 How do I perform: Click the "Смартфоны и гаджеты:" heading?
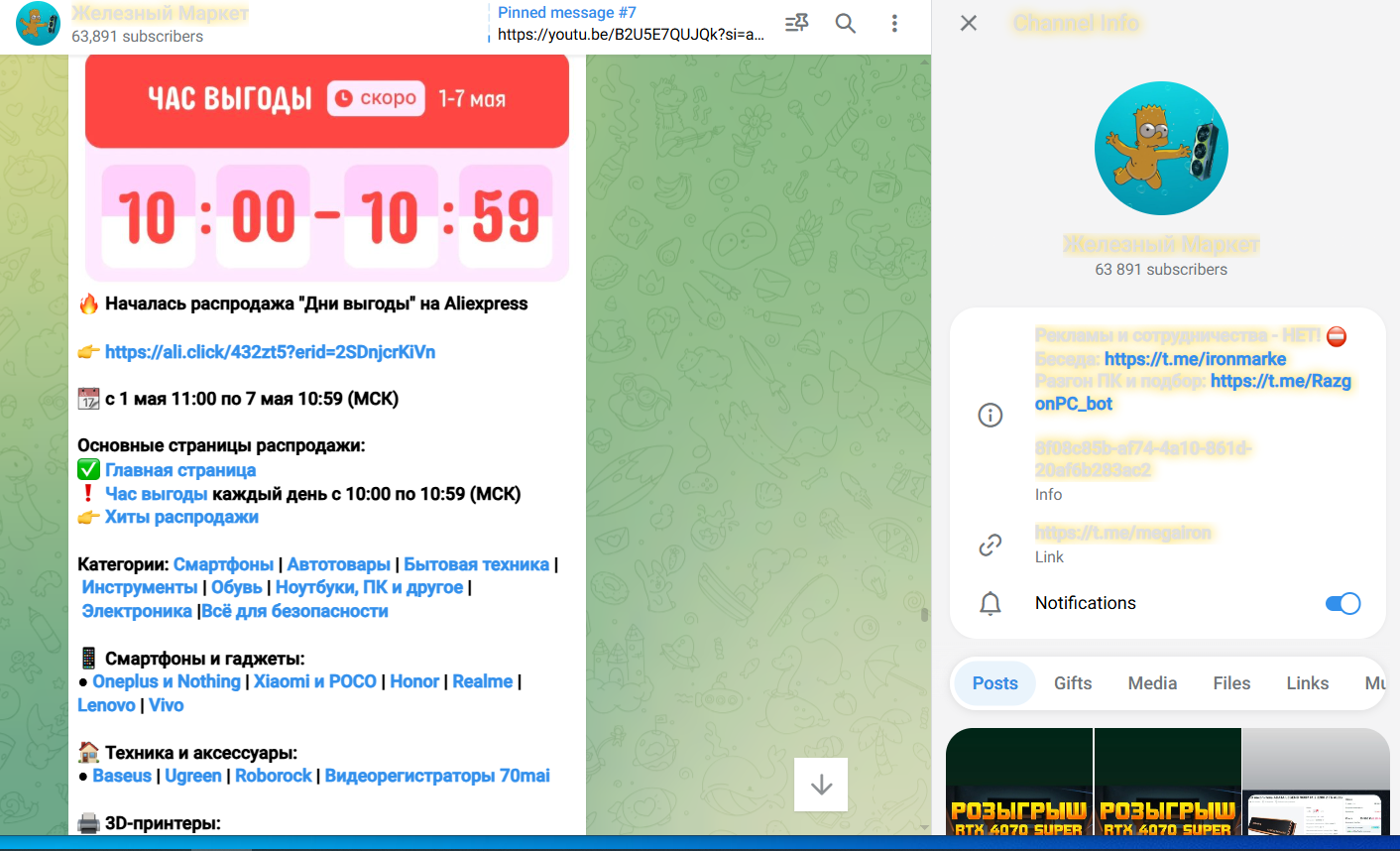205,659
